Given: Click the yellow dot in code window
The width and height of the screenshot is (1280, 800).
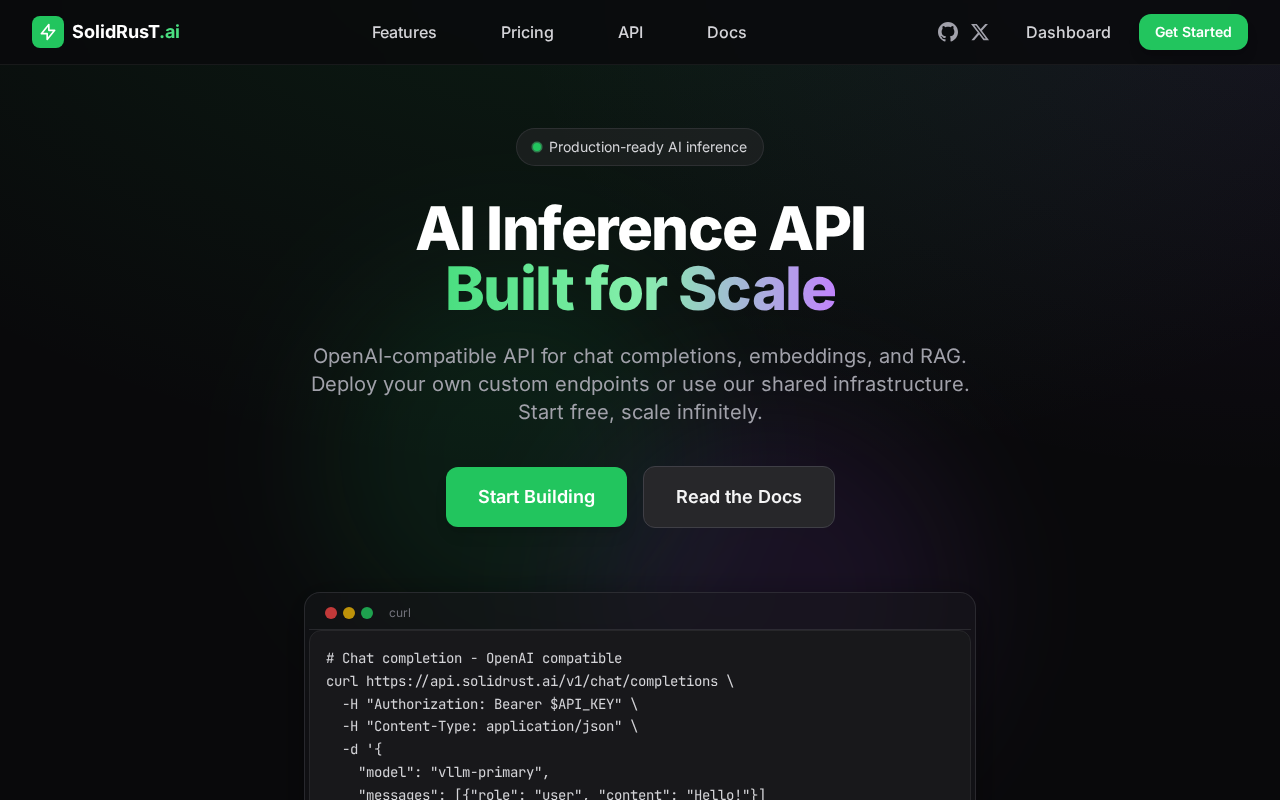Looking at the screenshot, I should click(349, 613).
